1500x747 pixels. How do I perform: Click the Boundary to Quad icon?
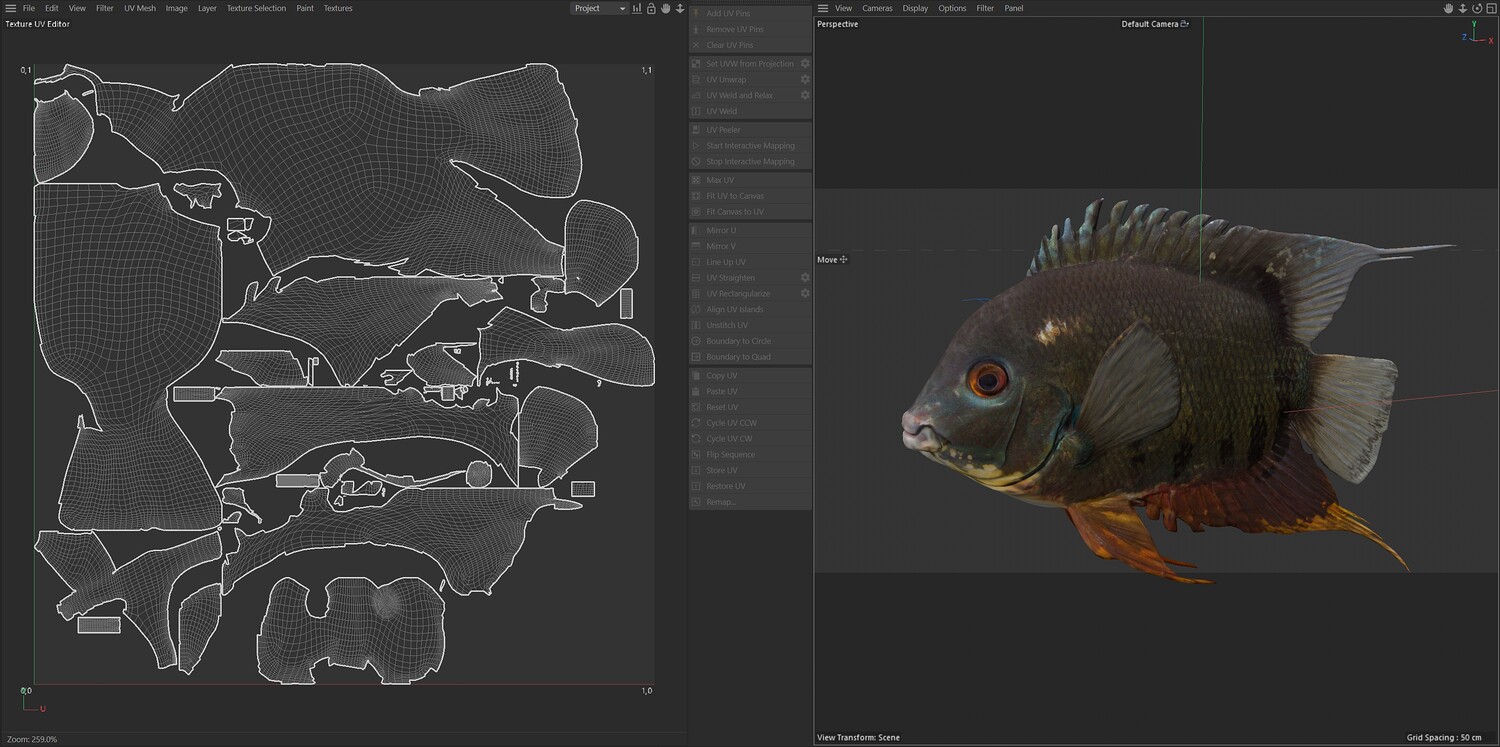click(x=696, y=357)
